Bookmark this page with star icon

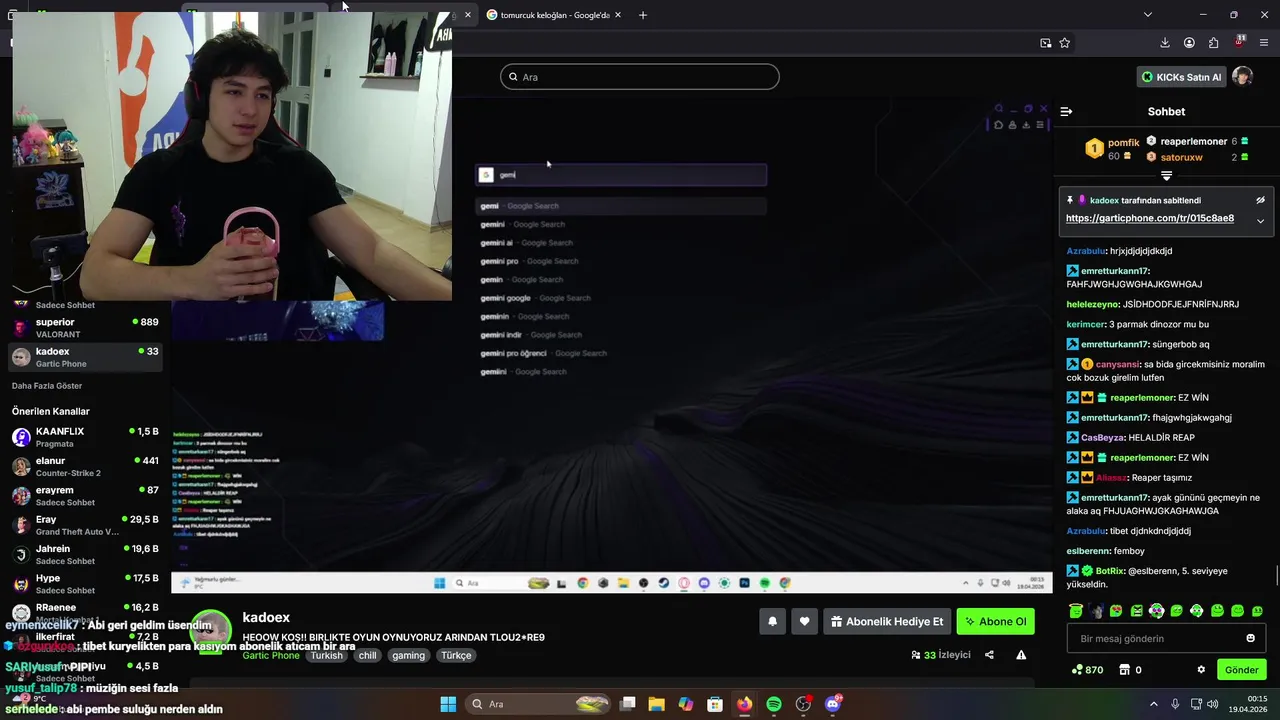[x=1065, y=43]
